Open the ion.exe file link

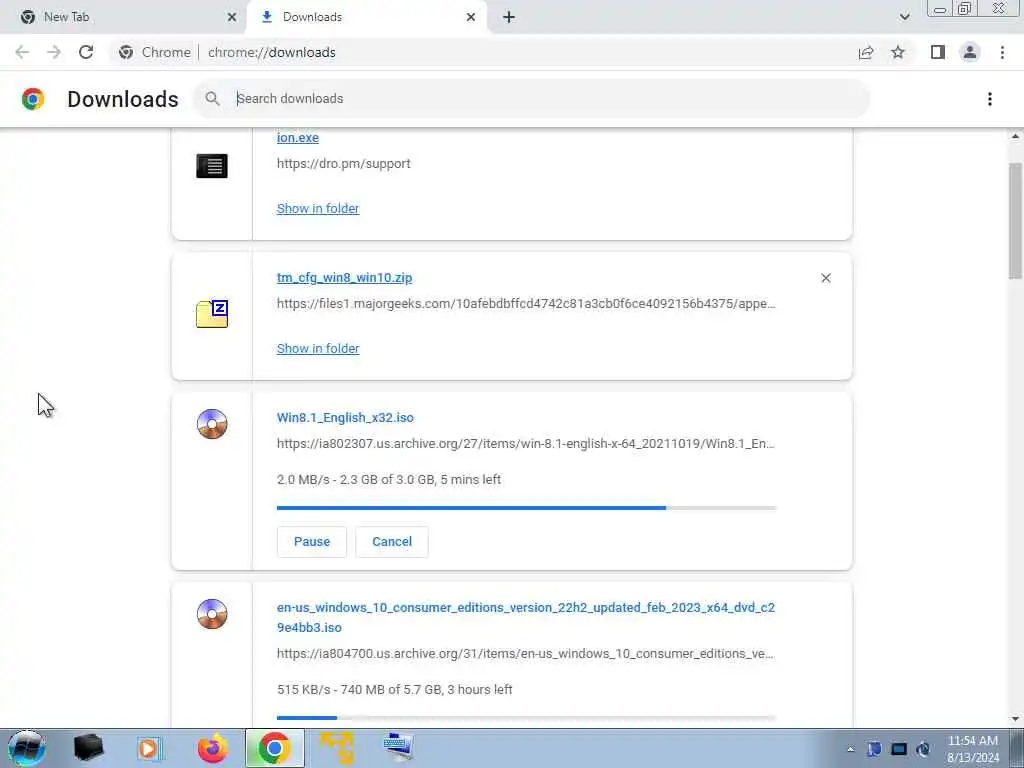(298, 138)
